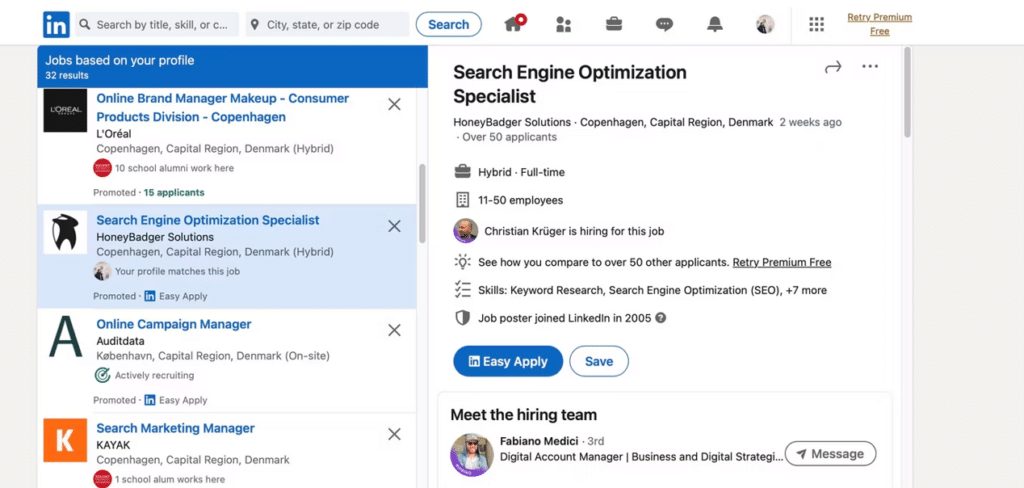Dismiss the HoneyBadger Solutions listing
1024x488 pixels.
(x=394, y=226)
